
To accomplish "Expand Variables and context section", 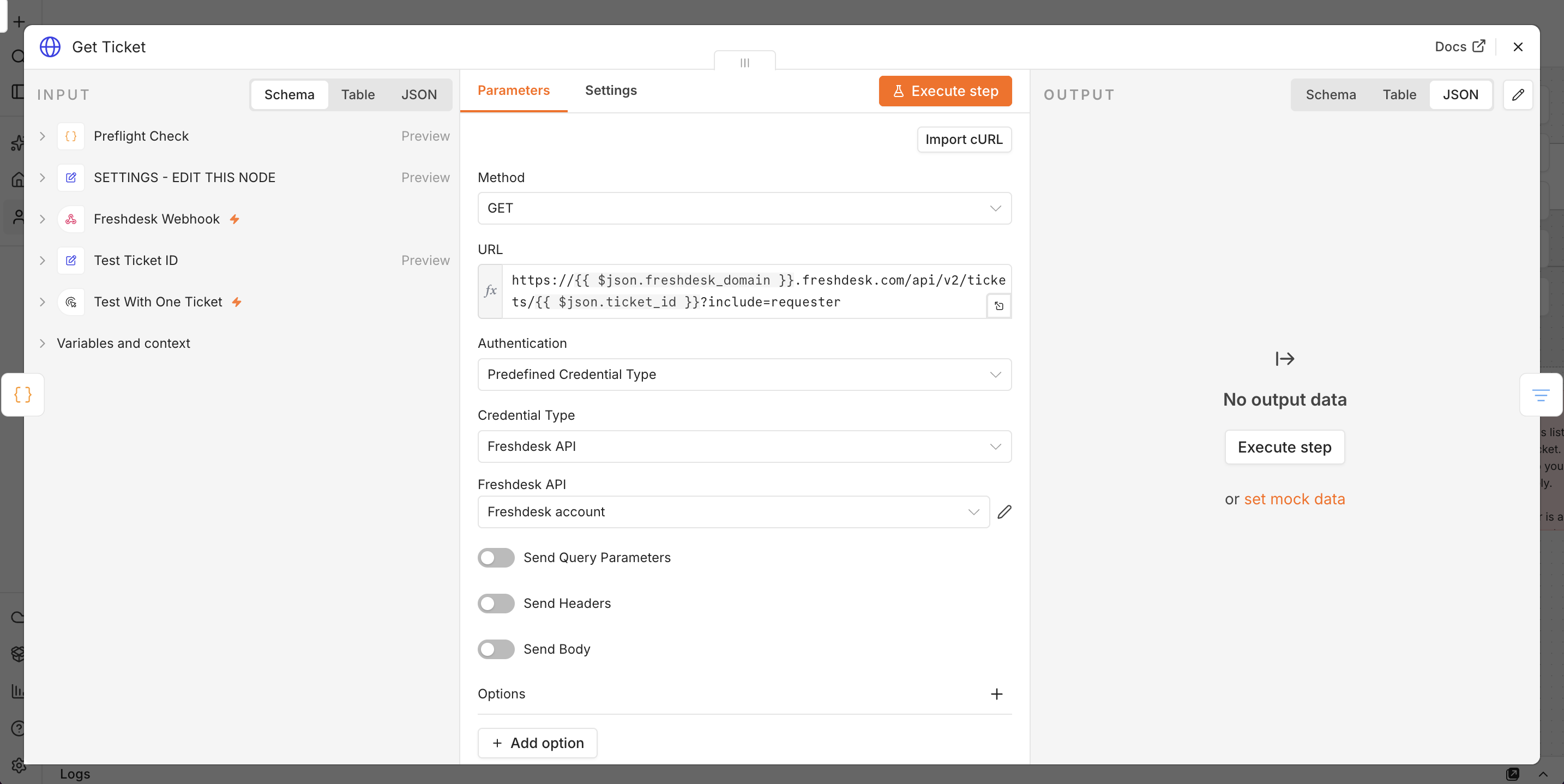I will (x=43, y=343).
